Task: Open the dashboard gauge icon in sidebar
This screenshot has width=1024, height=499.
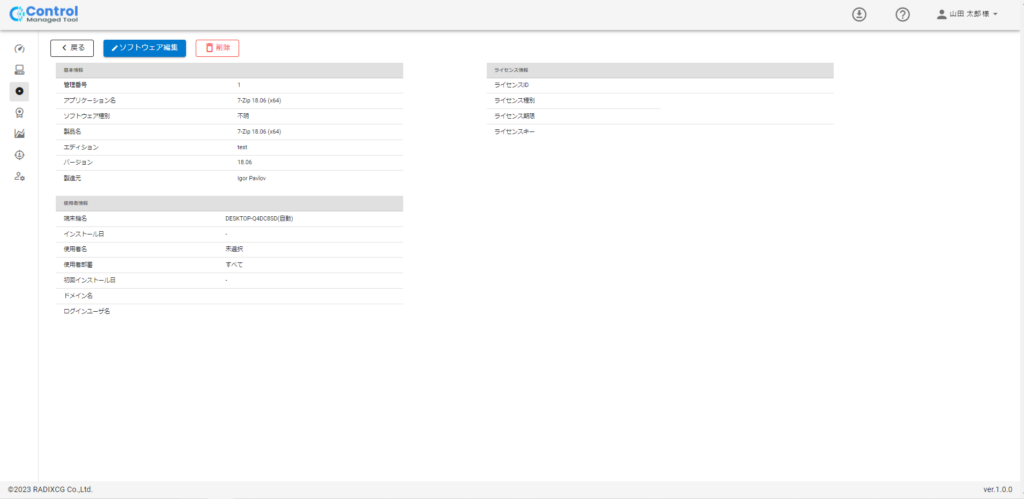Action: 19,48
